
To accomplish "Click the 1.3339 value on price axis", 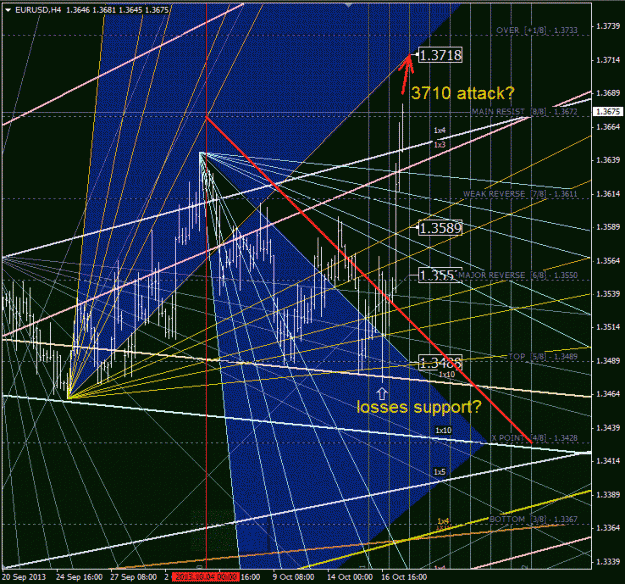I will [608, 561].
